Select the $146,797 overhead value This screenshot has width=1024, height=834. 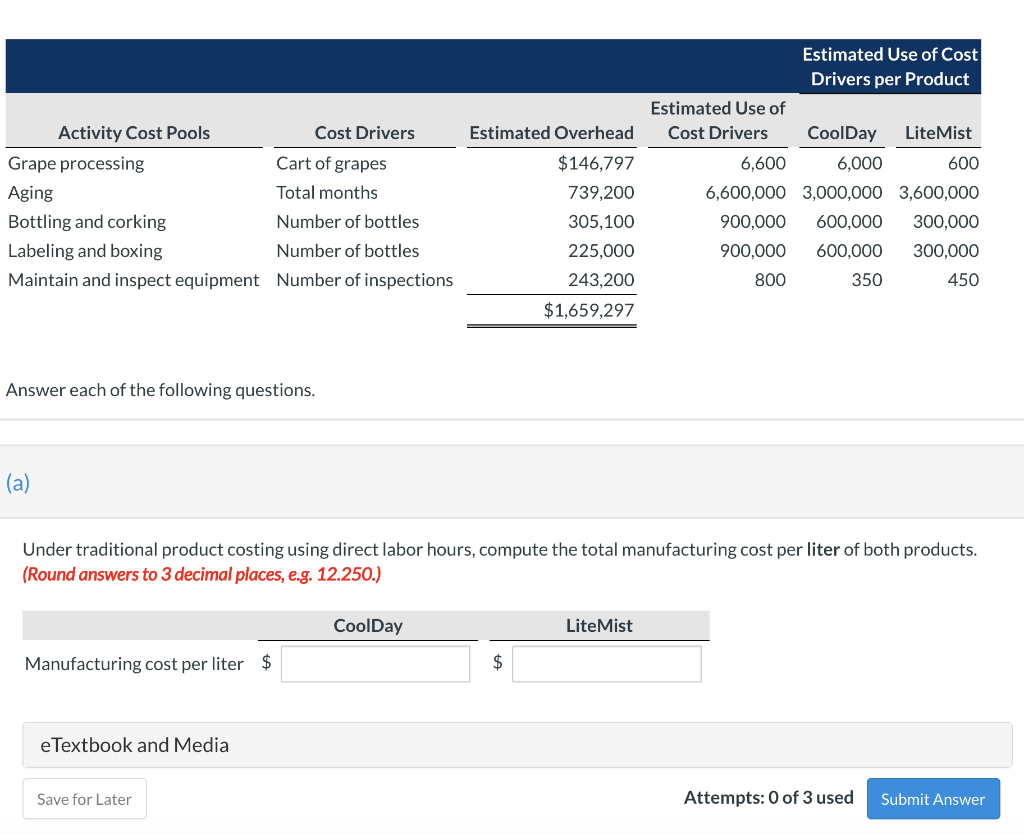595,163
